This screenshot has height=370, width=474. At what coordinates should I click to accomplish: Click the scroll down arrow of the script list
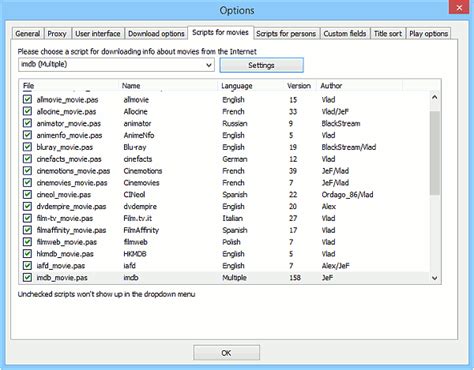[435, 278]
